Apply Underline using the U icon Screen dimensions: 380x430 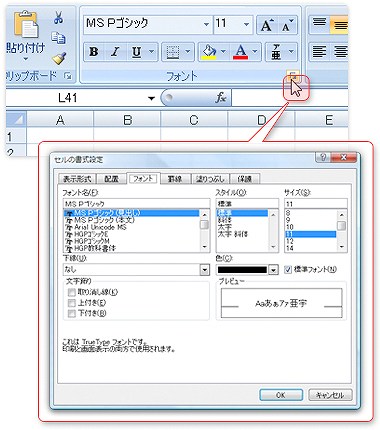click(x=136, y=52)
